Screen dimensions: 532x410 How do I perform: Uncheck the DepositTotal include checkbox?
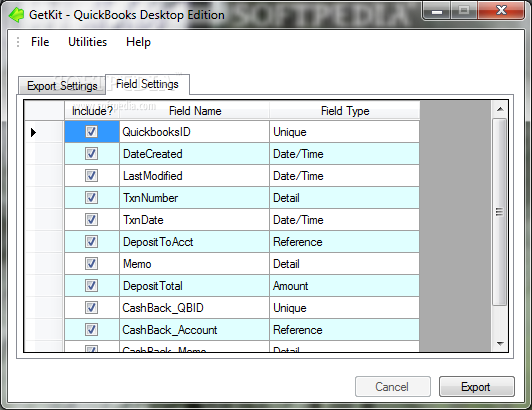pos(91,286)
